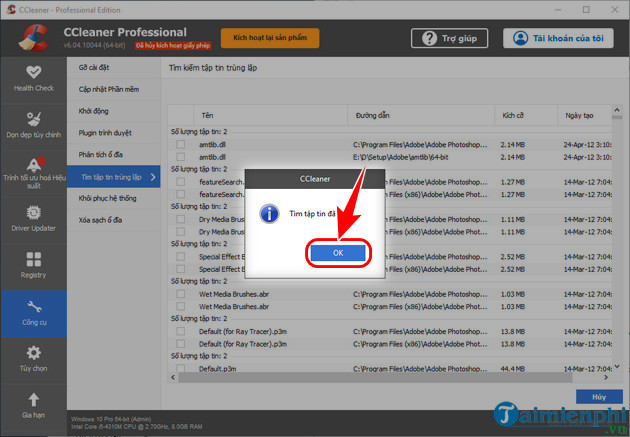Image resolution: width=630 pixels, height=437 pixels.
Task: Open Tùy chọn settings section
Action: (x=34, y=359)
